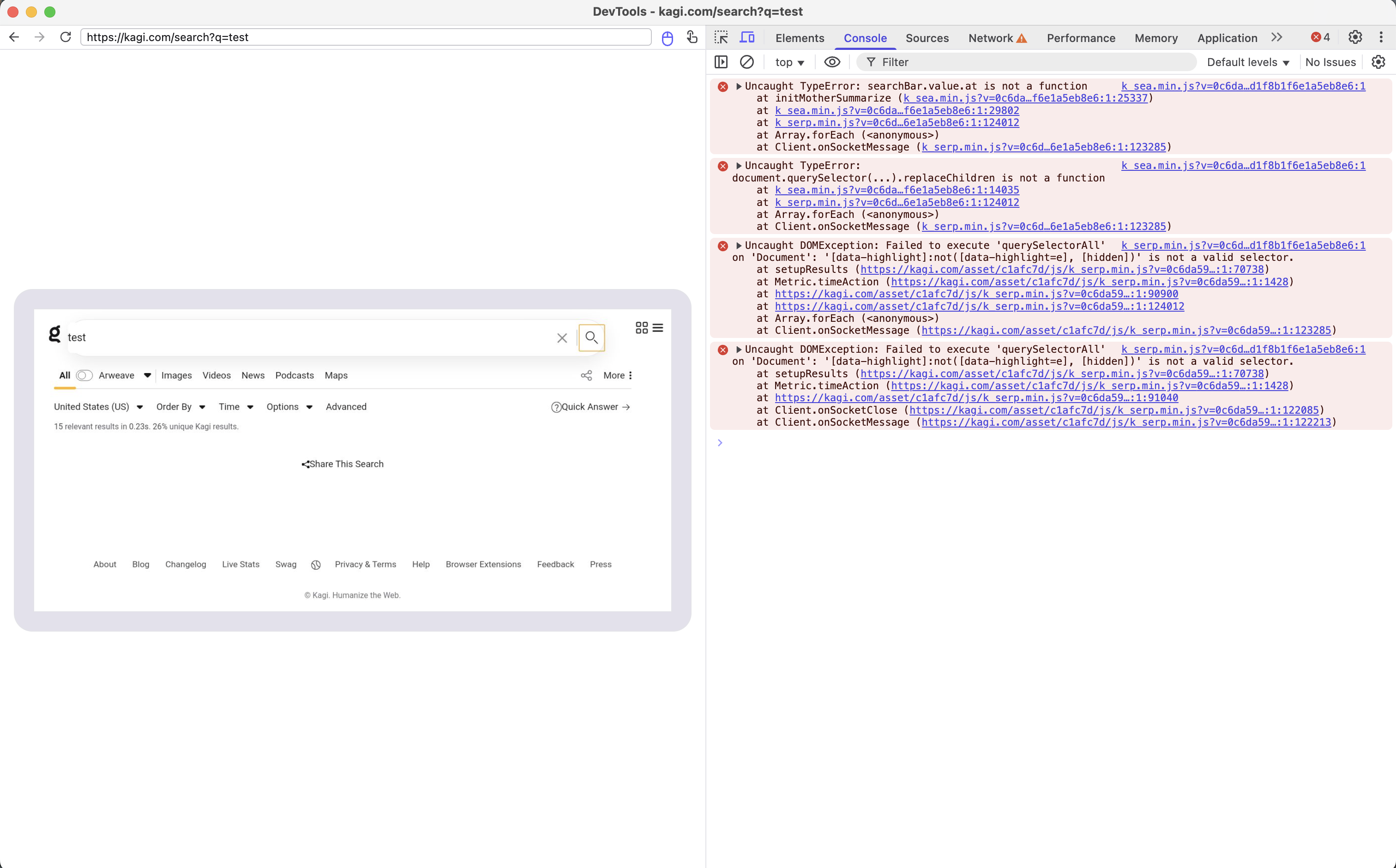Screen dimensions: 1396x868
Task: Show the console sidebar panel icon
Action: pyautogui.click(x=721, y=62)
